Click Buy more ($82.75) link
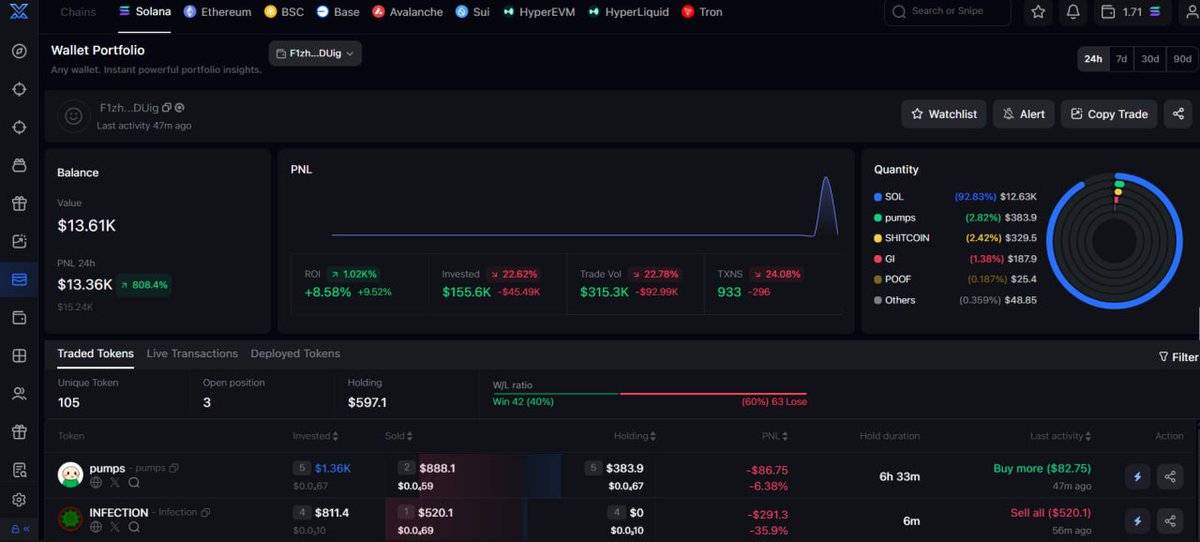 1042,468
